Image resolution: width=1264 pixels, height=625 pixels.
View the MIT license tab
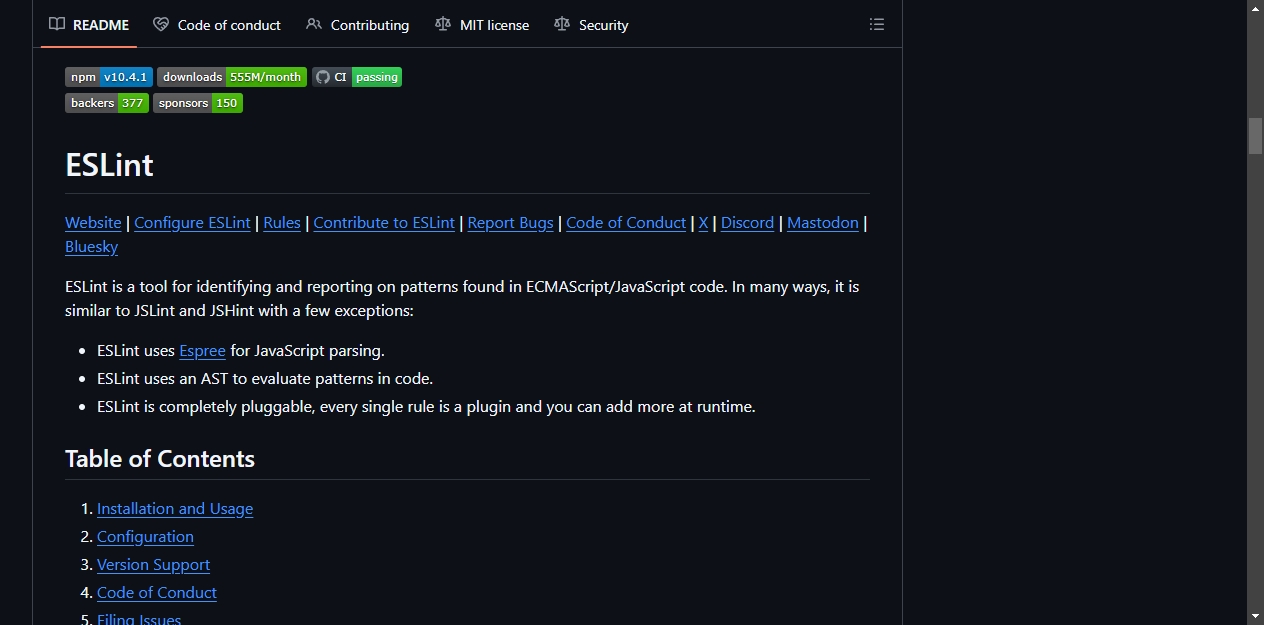click(482, 25)
